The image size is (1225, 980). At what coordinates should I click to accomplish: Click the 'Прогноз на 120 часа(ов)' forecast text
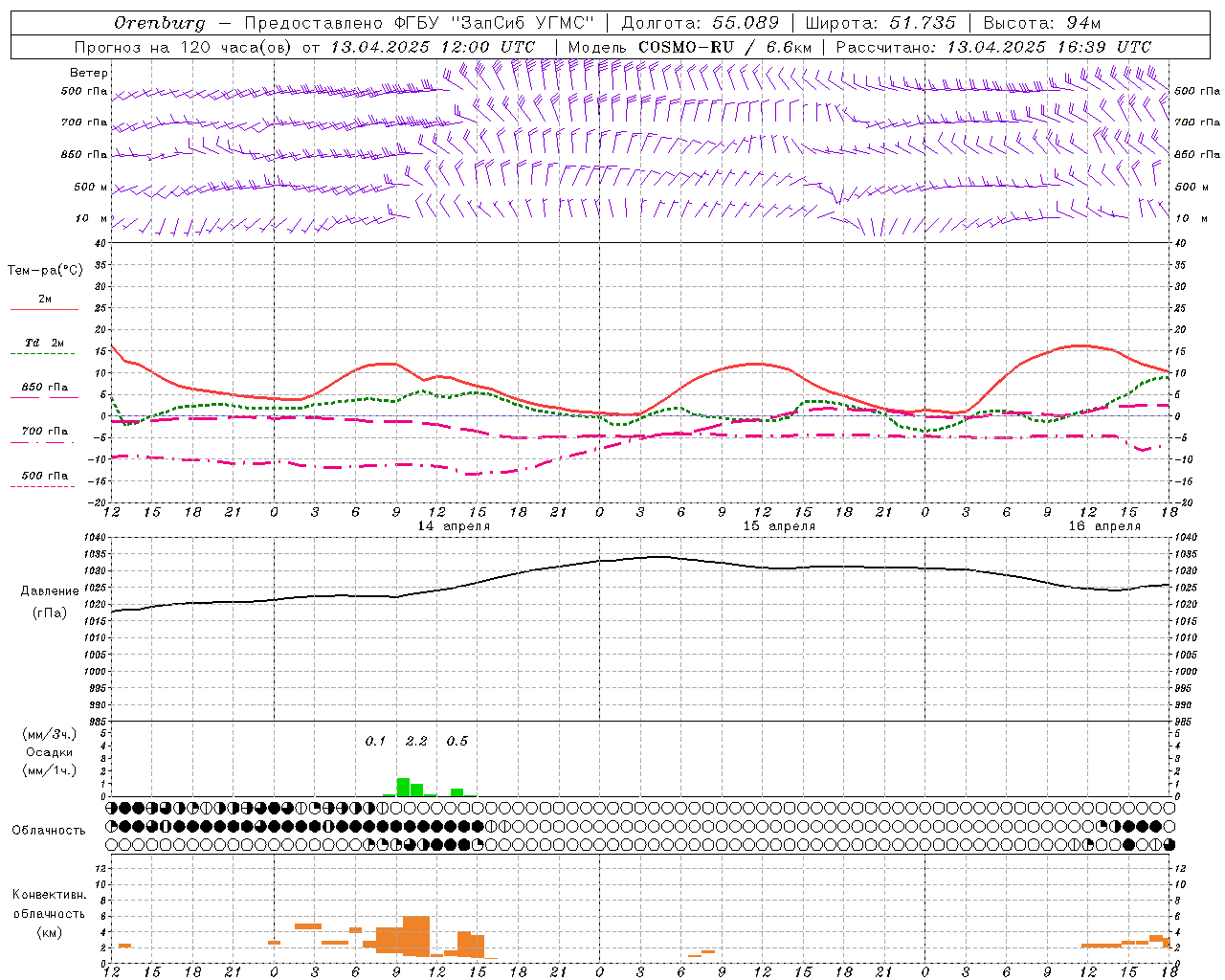tap(183, 47)
